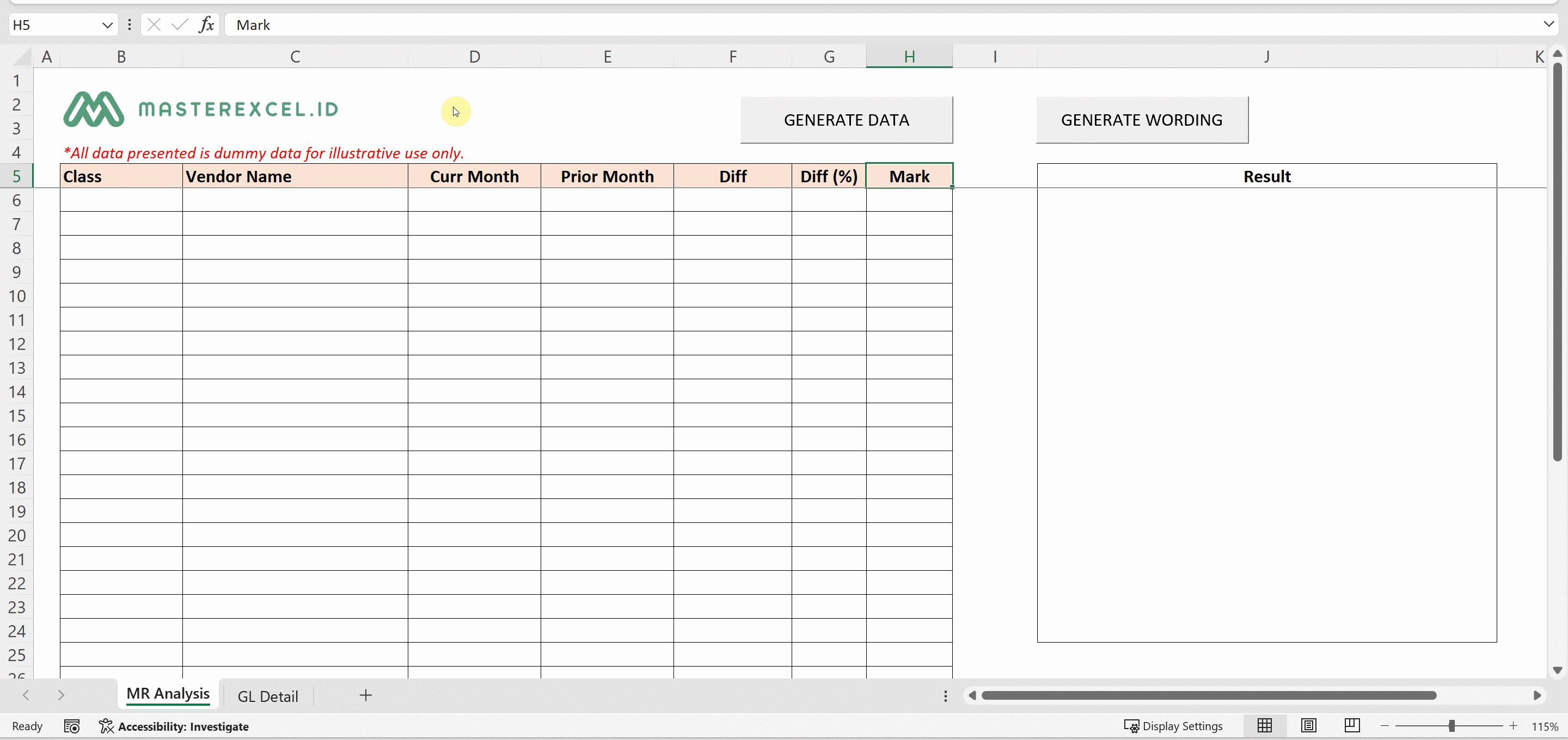
Task: Select the MR Analysis sheet tab
Action: [x=168, y=694]
